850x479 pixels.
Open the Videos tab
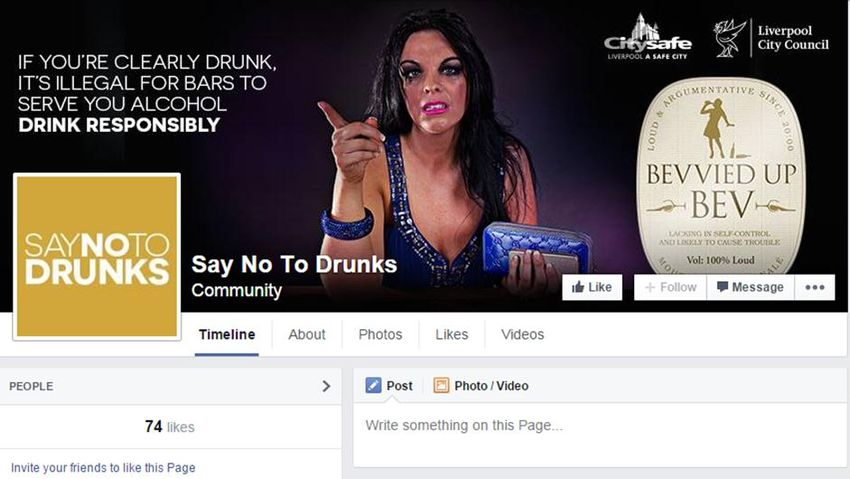tap(523, 335)
